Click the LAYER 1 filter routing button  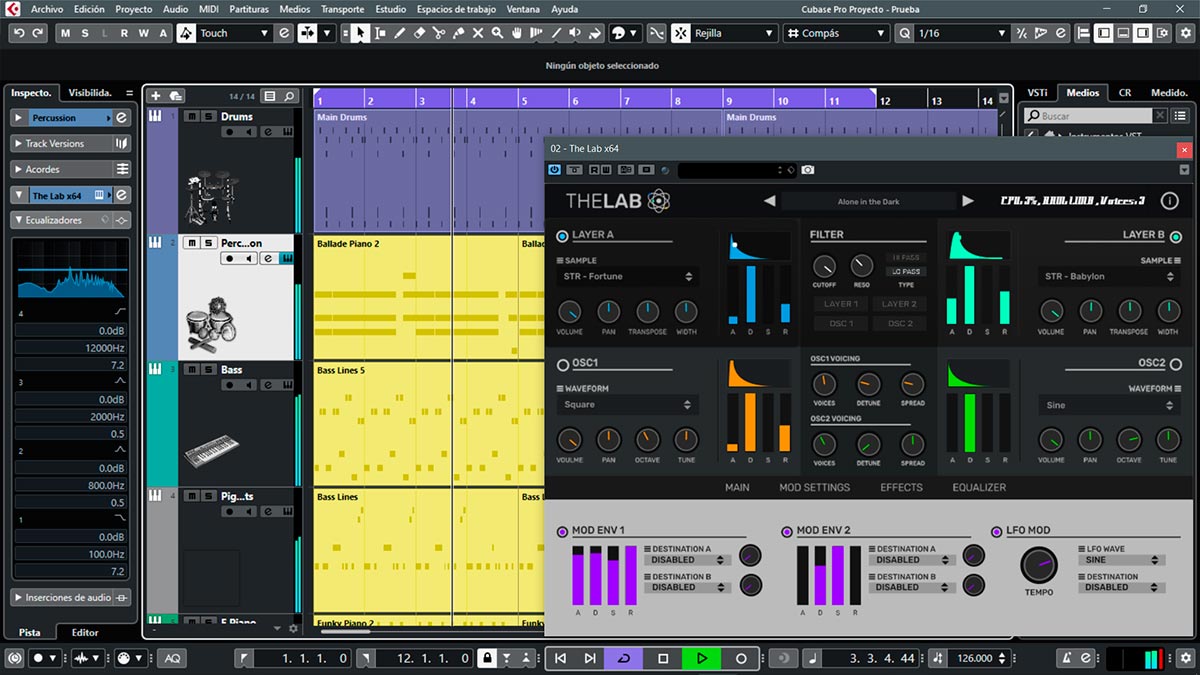pos(841,304)
